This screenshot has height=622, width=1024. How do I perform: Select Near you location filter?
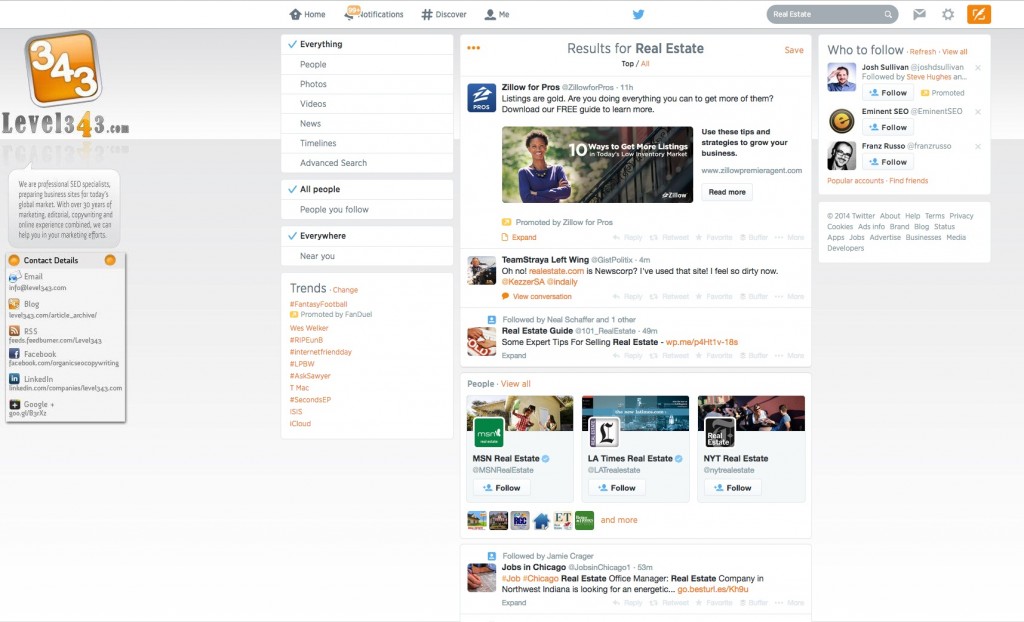367,256
